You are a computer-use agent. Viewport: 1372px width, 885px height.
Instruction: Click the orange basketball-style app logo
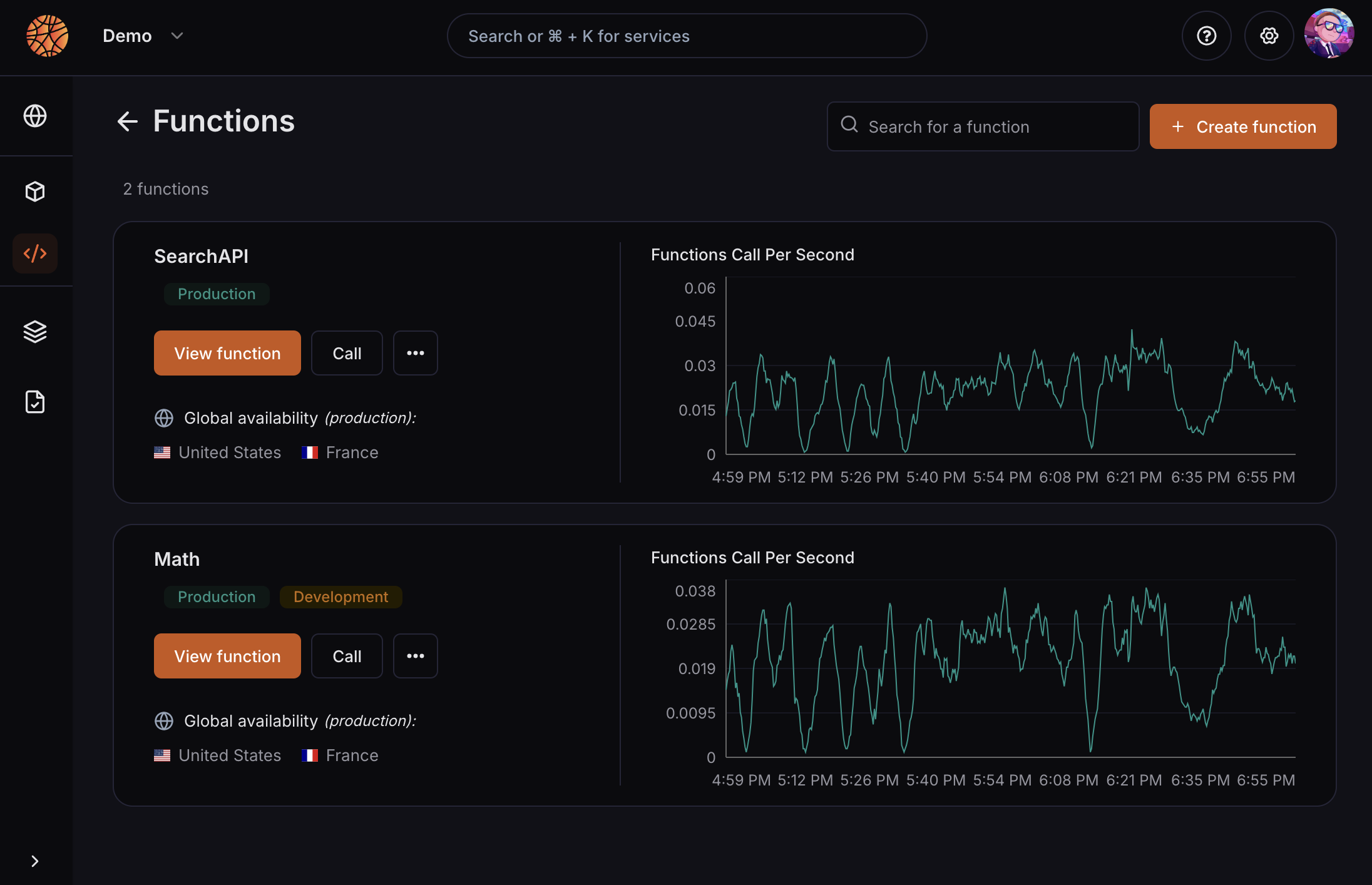[x=48, y=36]
